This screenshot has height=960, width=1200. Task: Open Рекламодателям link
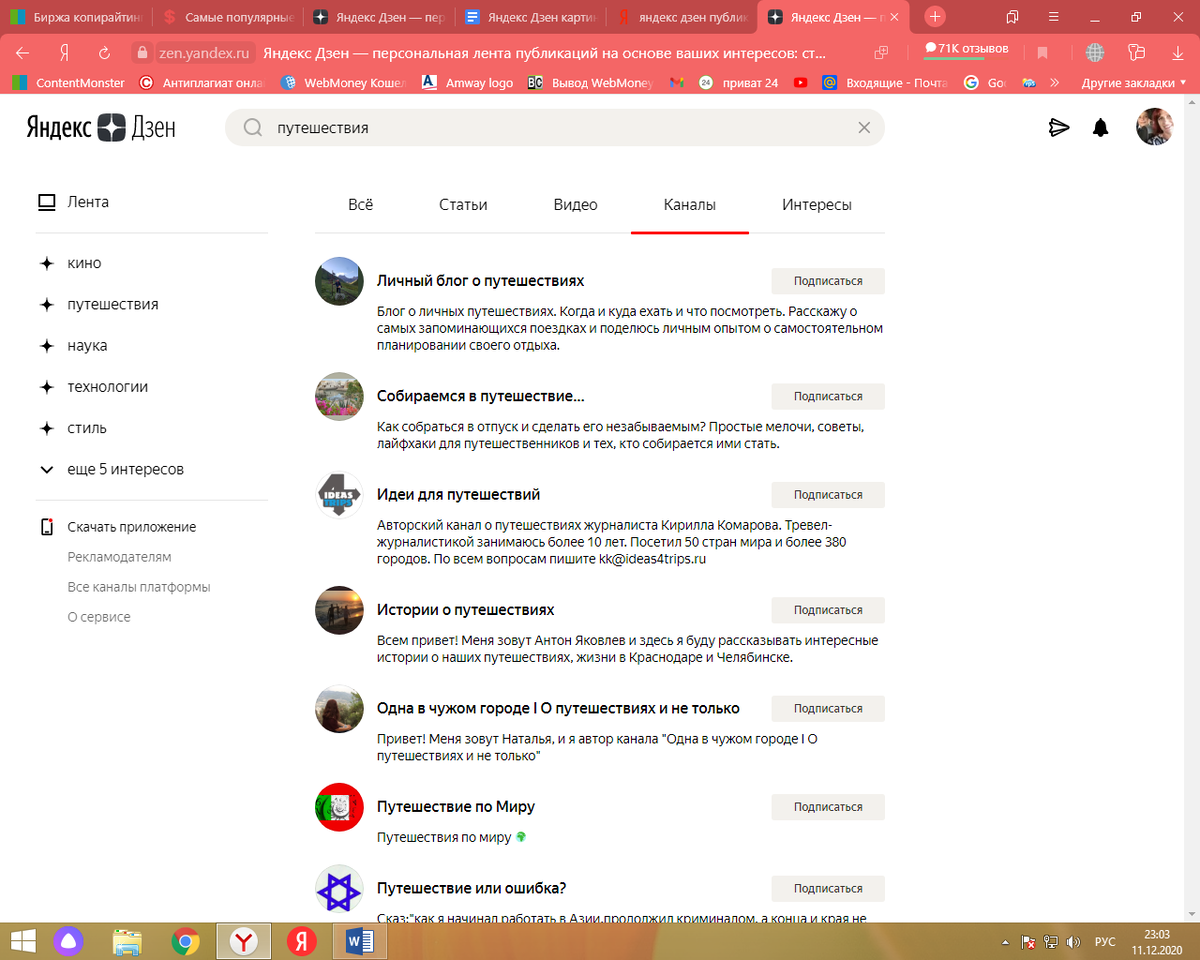(119, 557)
